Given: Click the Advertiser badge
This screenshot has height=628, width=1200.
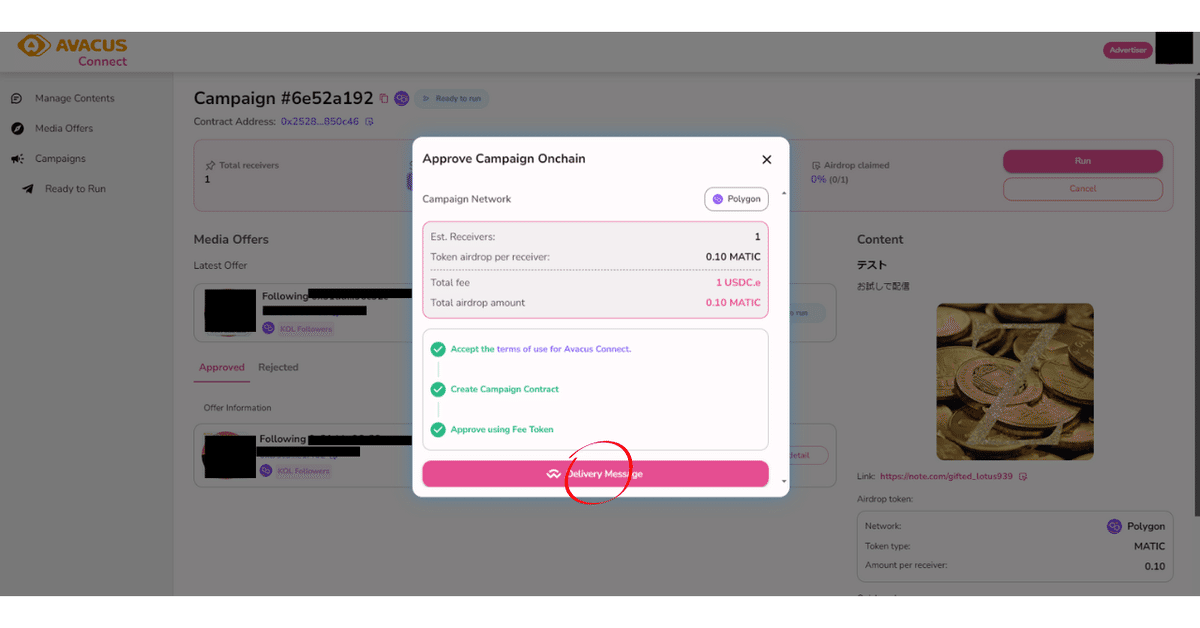Looking at the screenshot, I should 1128,50.
